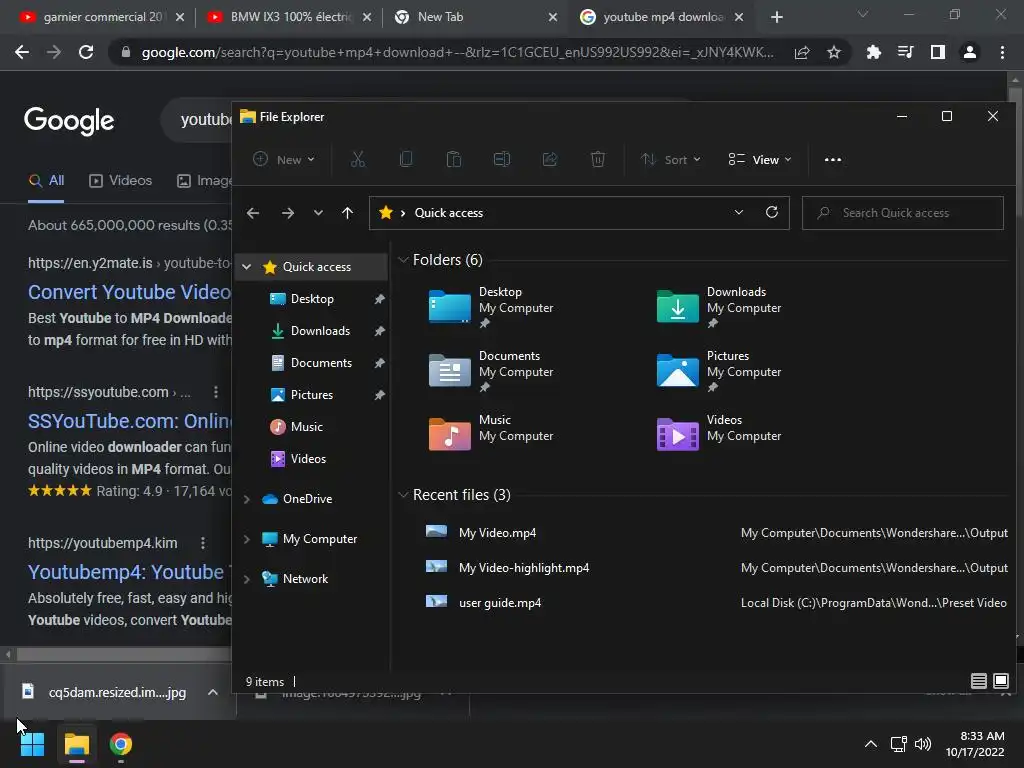Expand the My Computer tree node
Image resolution: width=1024 pixels, height=768 pixels.
click(x=246, y=539)
